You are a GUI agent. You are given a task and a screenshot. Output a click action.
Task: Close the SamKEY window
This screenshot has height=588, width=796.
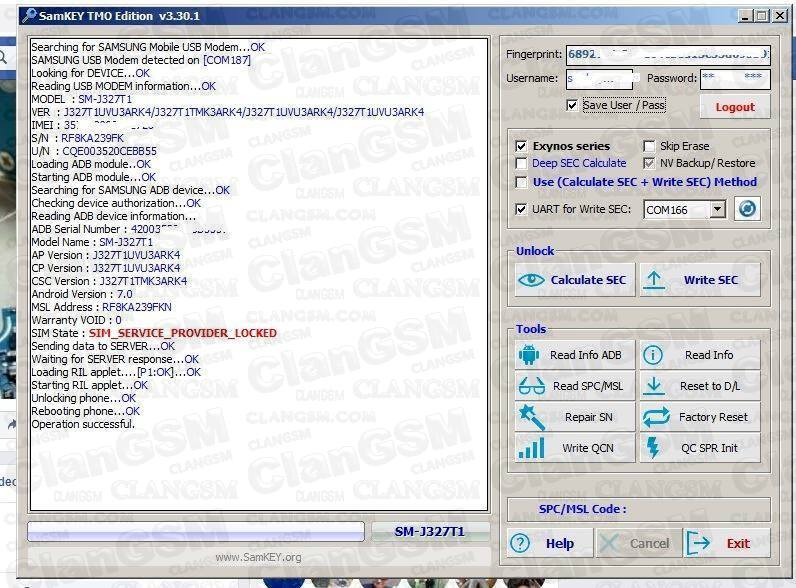tap(780, 16)
